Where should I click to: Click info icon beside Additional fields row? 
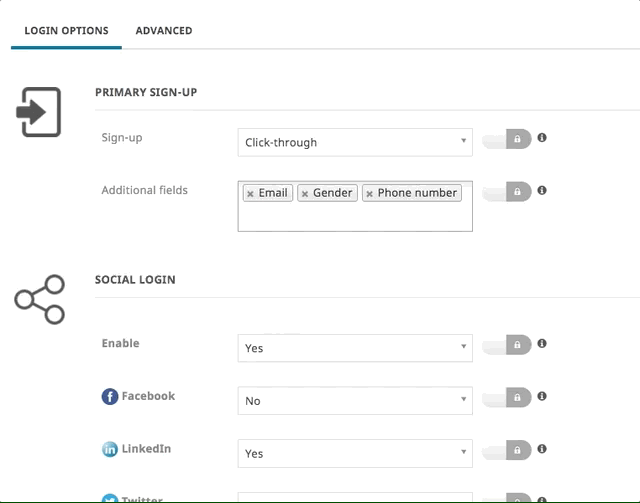click(x=542, y=190)
